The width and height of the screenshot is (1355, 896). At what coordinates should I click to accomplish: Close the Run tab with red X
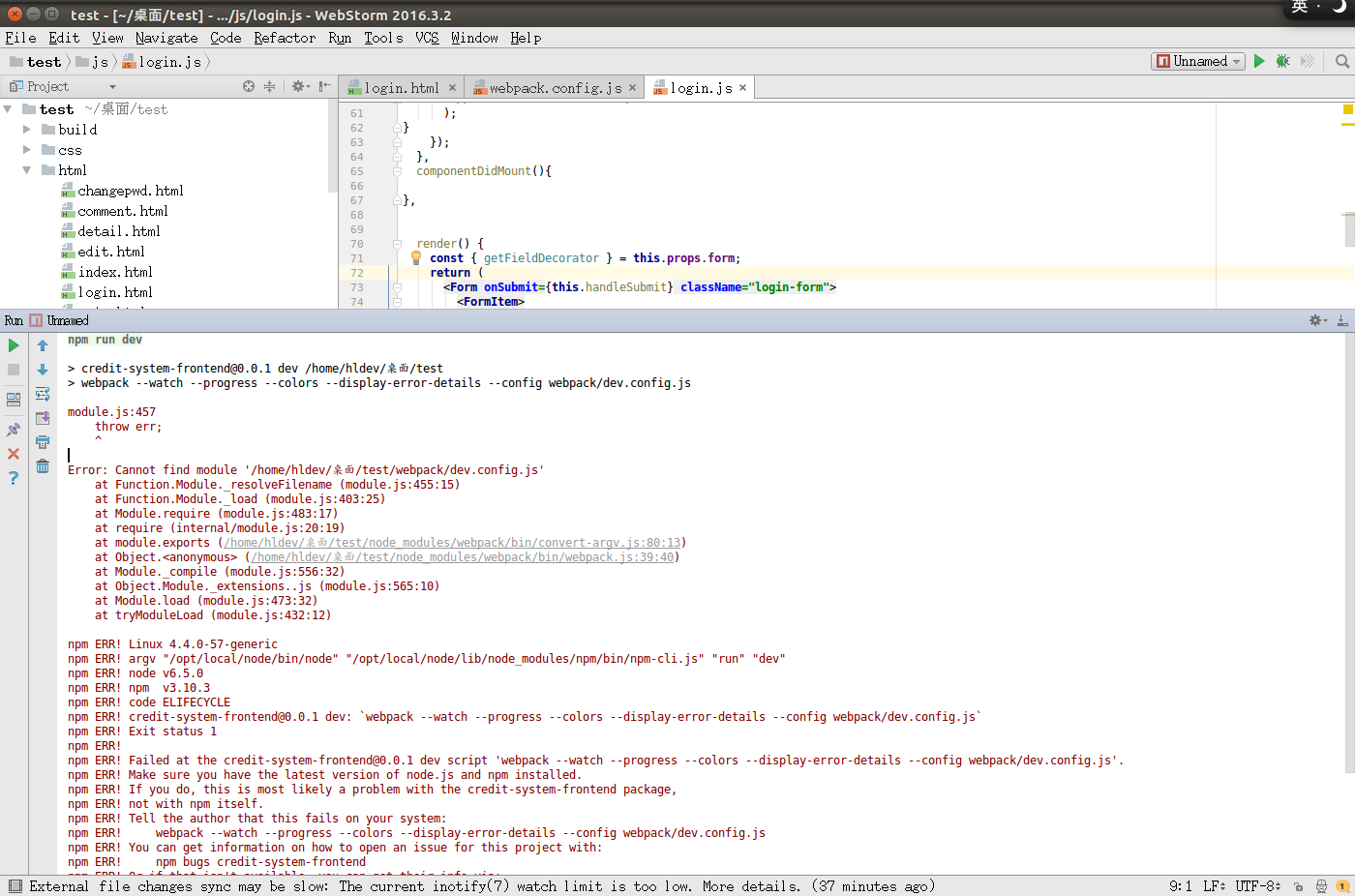(x=14, y=454)
